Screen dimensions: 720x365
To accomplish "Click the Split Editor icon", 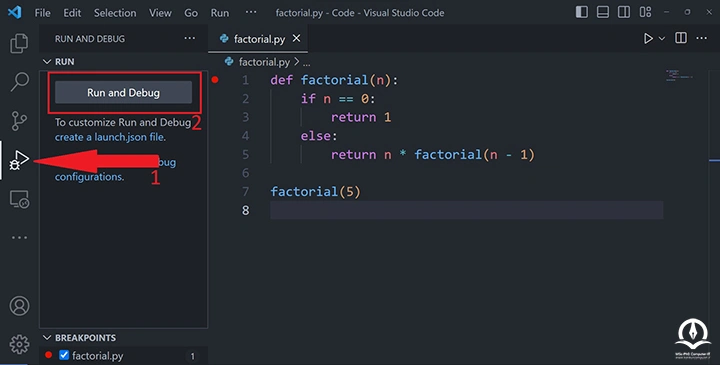I will (681, 38).
